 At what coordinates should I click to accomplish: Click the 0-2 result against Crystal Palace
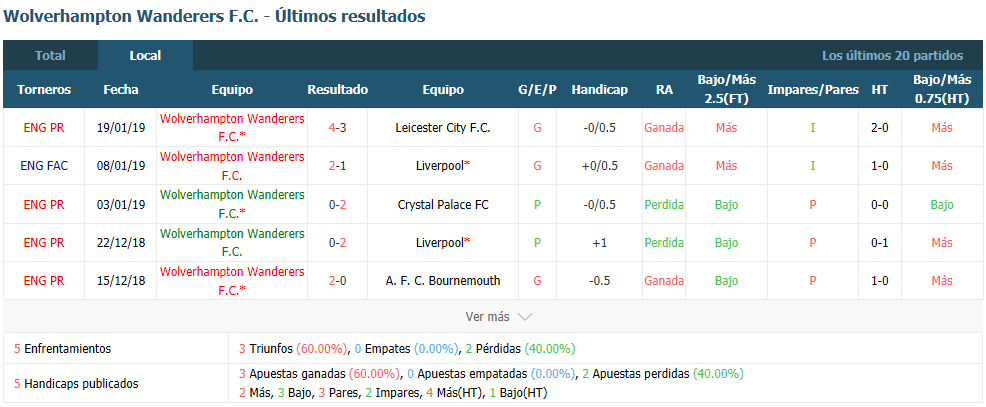pos(337,204)
